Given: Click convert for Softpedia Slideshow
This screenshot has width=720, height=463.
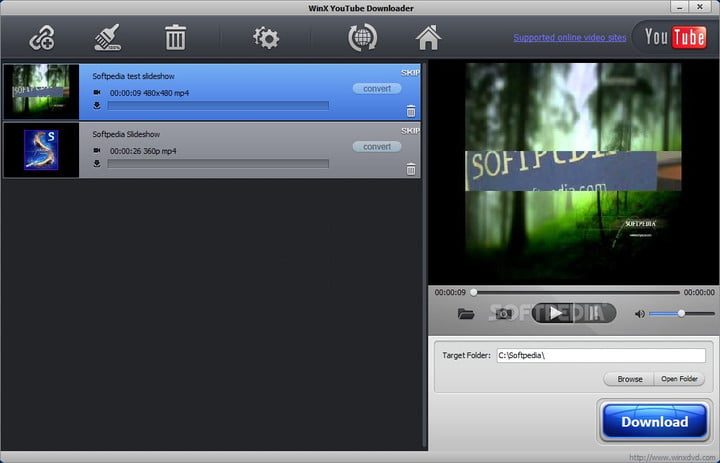Looking at the screenshot, I should point(377,146).
